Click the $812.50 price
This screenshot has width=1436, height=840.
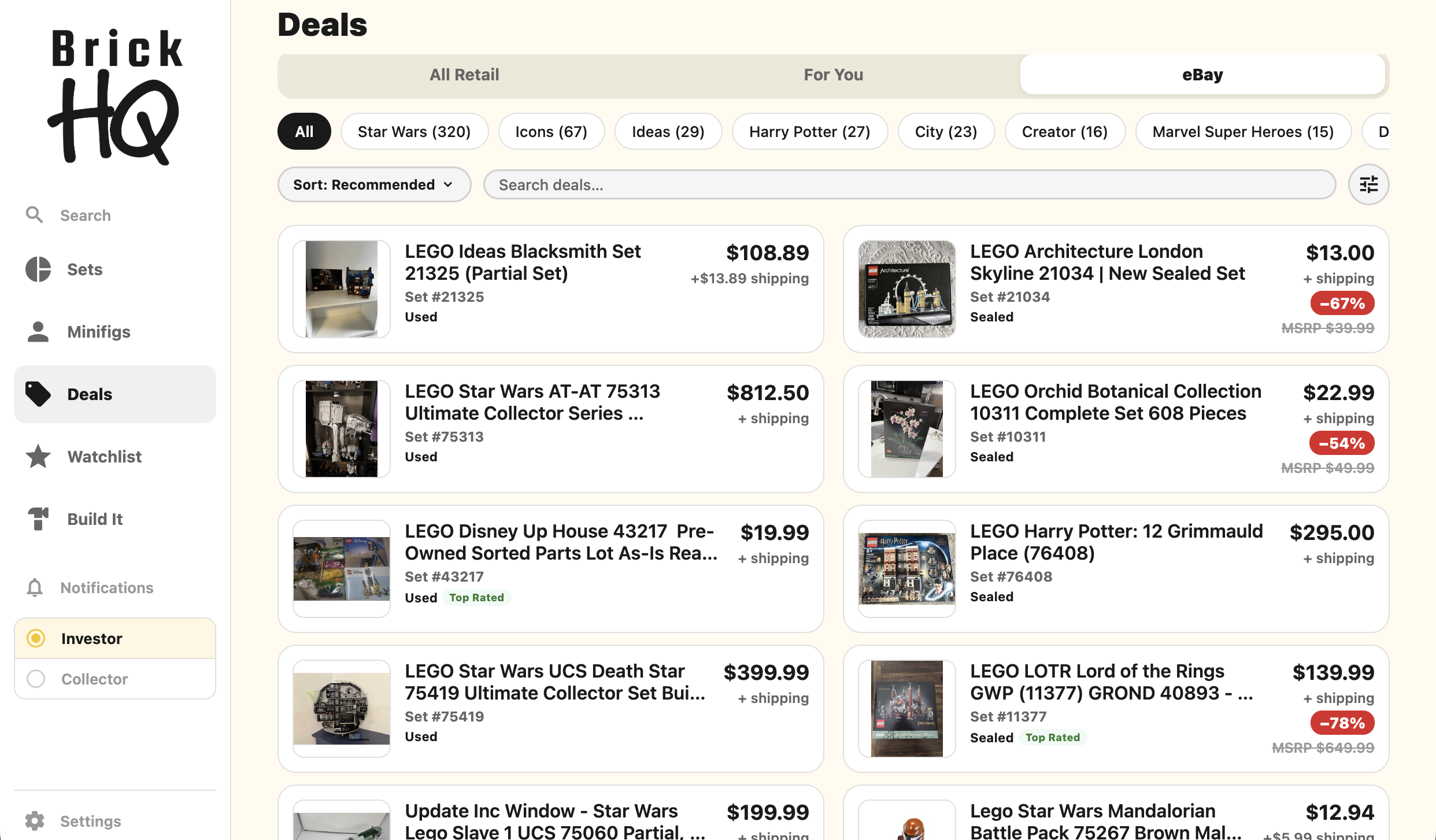(x=768, y=393)
